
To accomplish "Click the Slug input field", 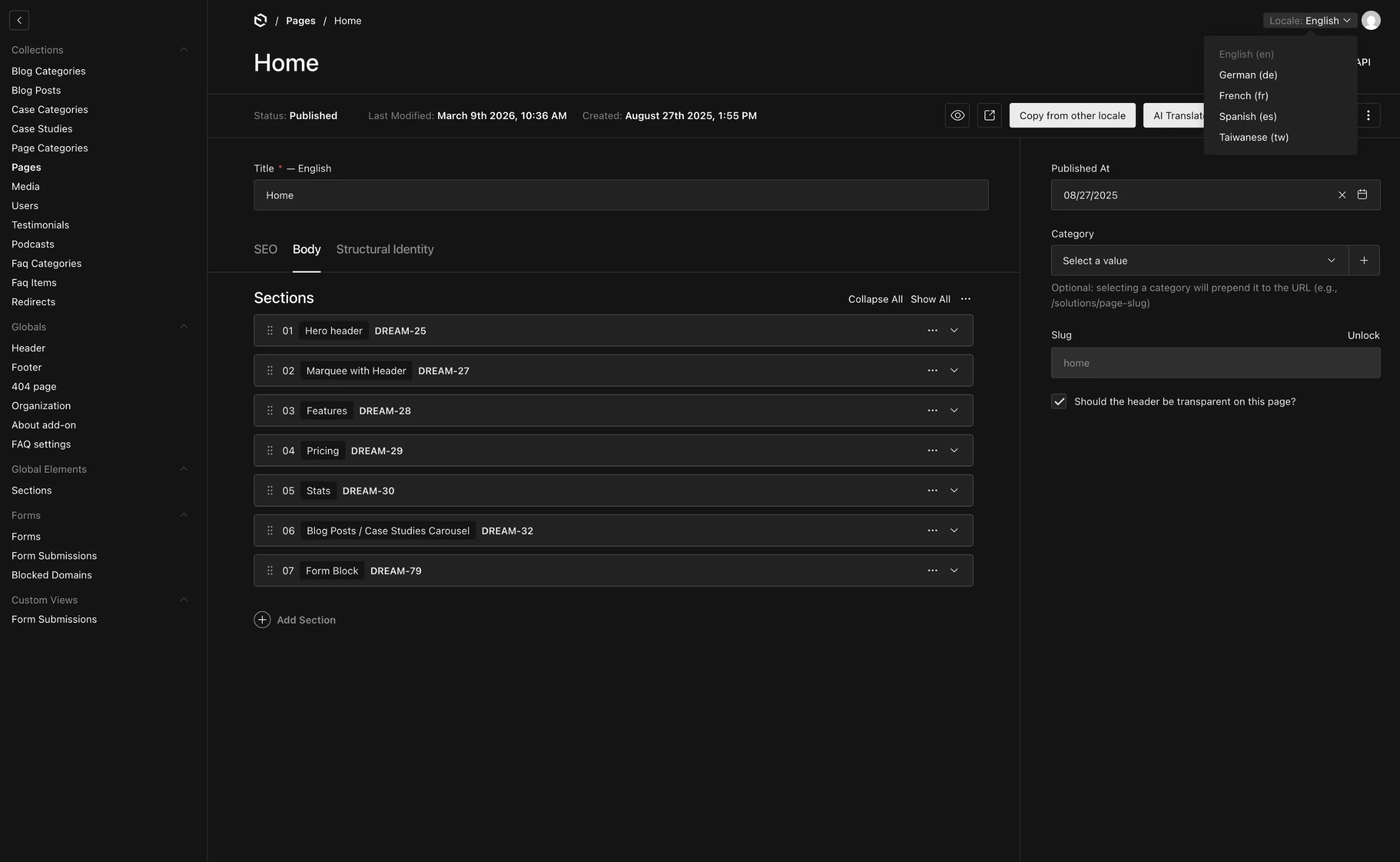I will [x=1215, y=363].
